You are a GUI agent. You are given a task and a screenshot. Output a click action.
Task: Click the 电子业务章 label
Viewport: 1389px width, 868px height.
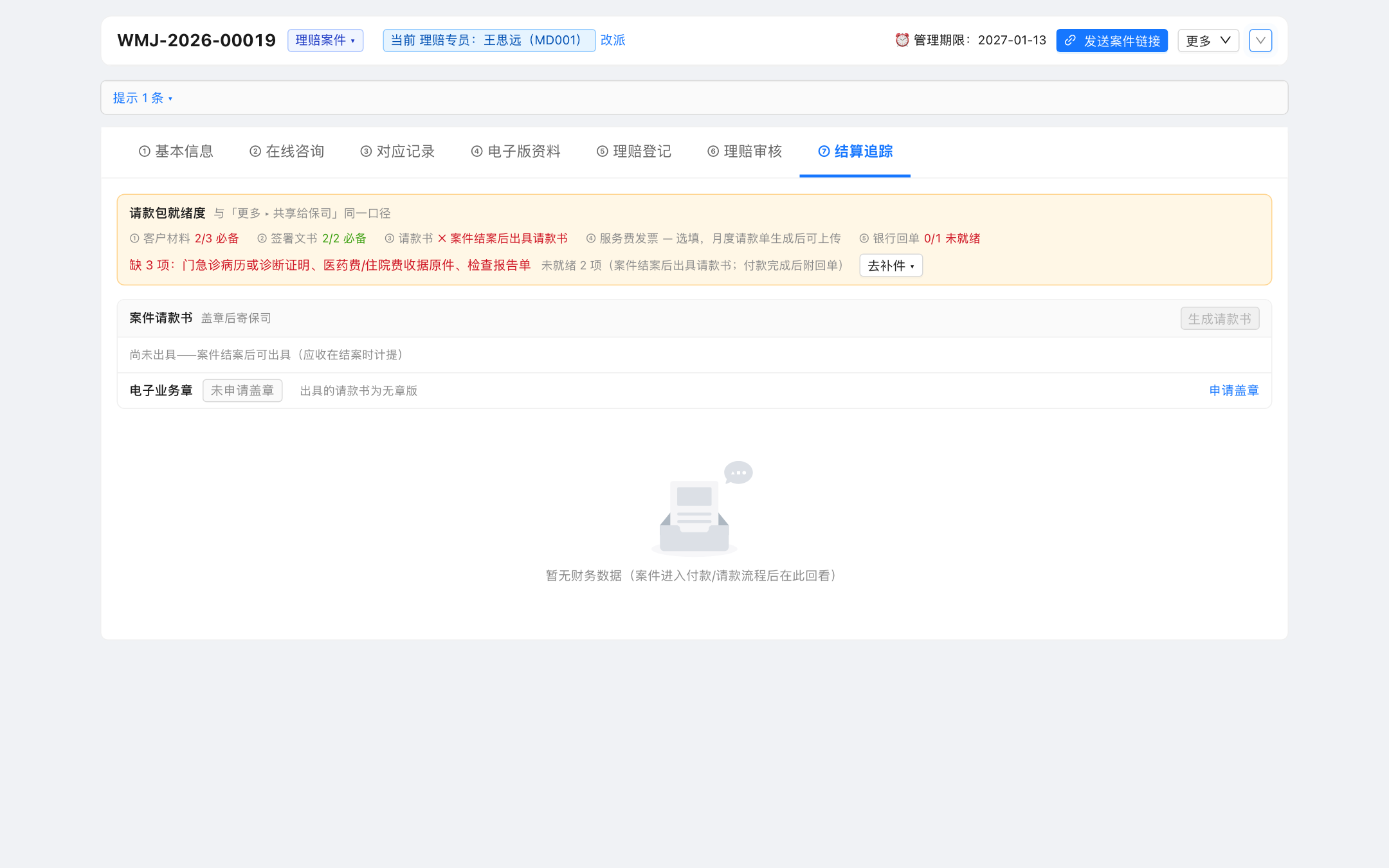(x=161, y=390)
